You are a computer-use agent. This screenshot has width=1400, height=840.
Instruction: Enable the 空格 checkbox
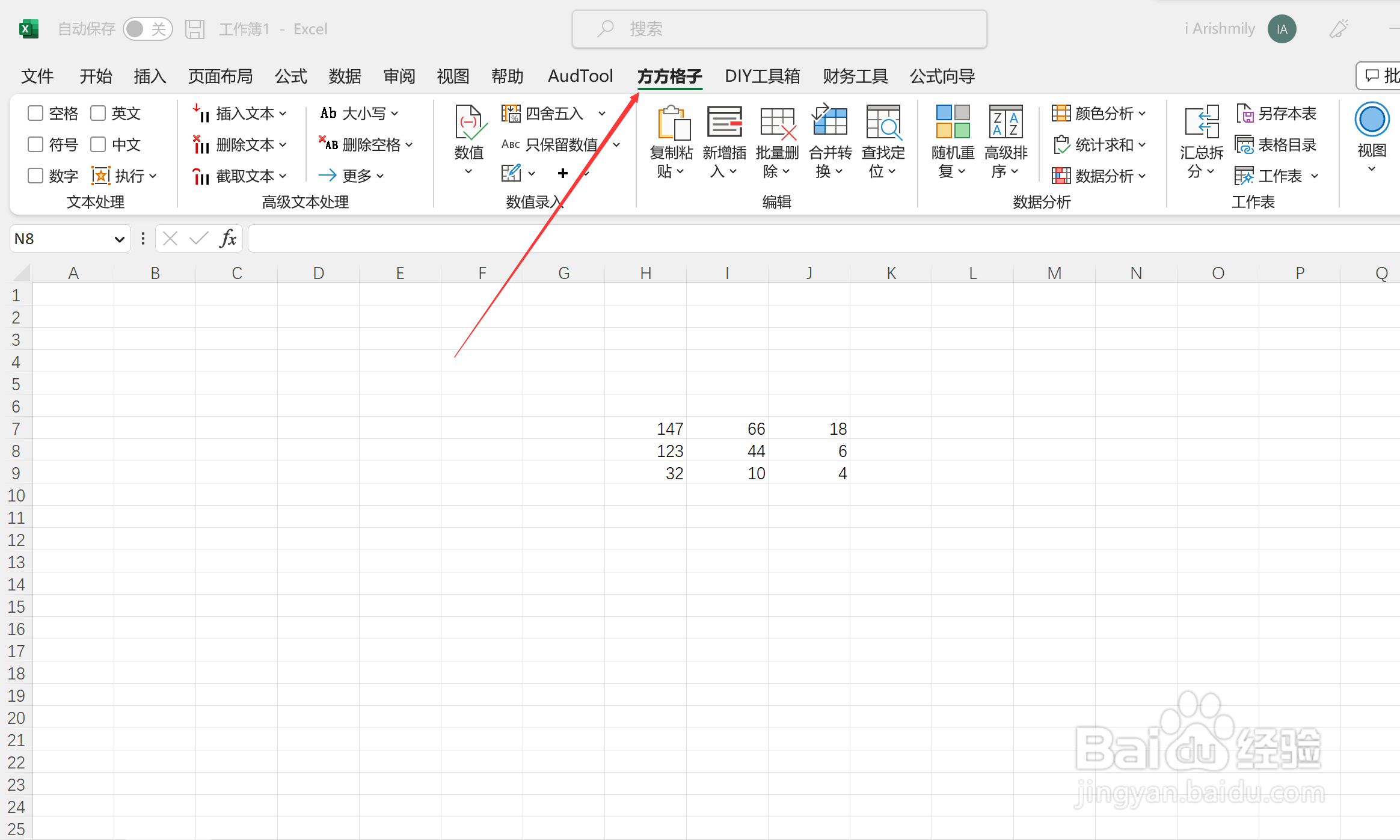(x=34, y=112)
